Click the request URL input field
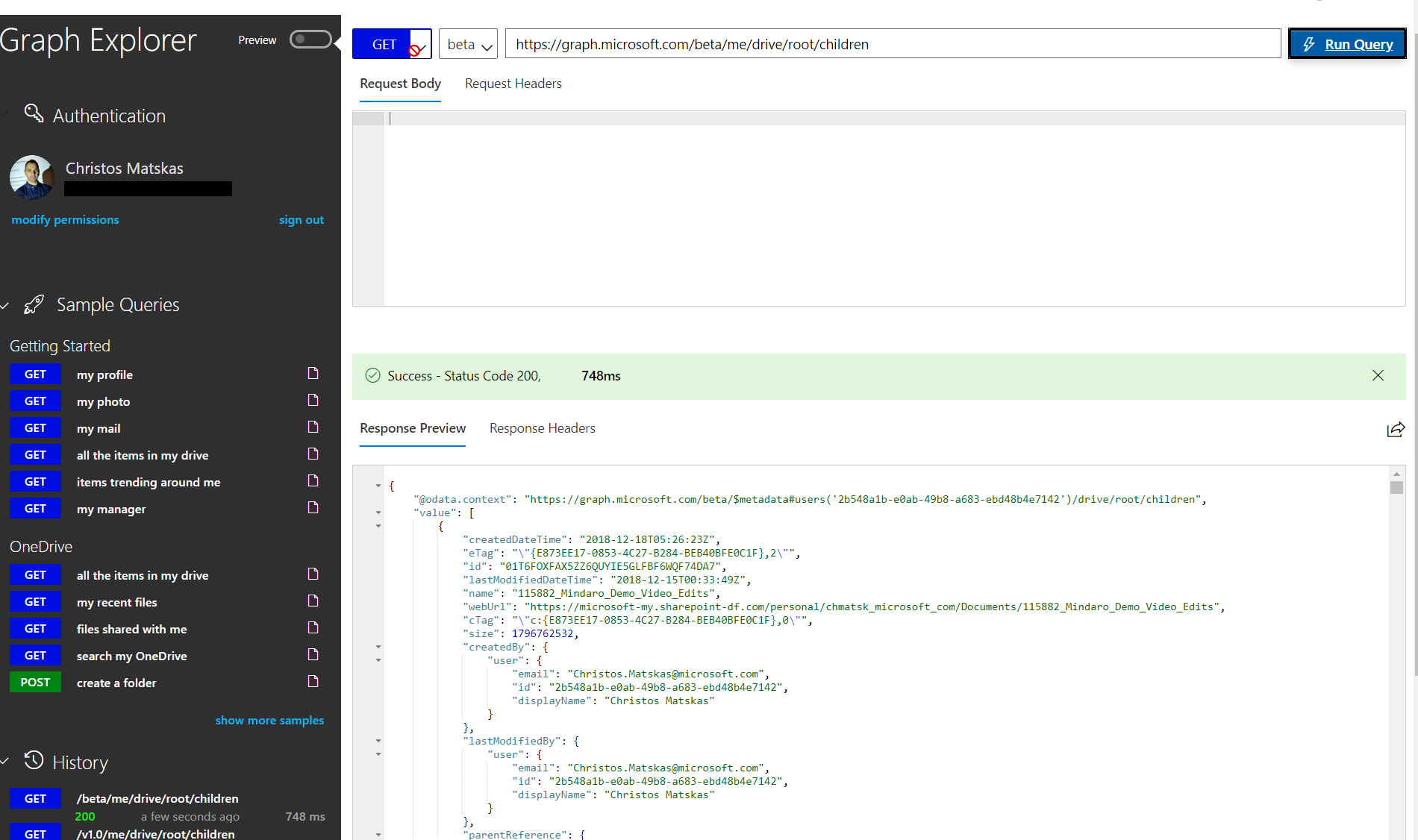Image resolution: width=1418 pixels, height=840 pixels. pos(893,44)
